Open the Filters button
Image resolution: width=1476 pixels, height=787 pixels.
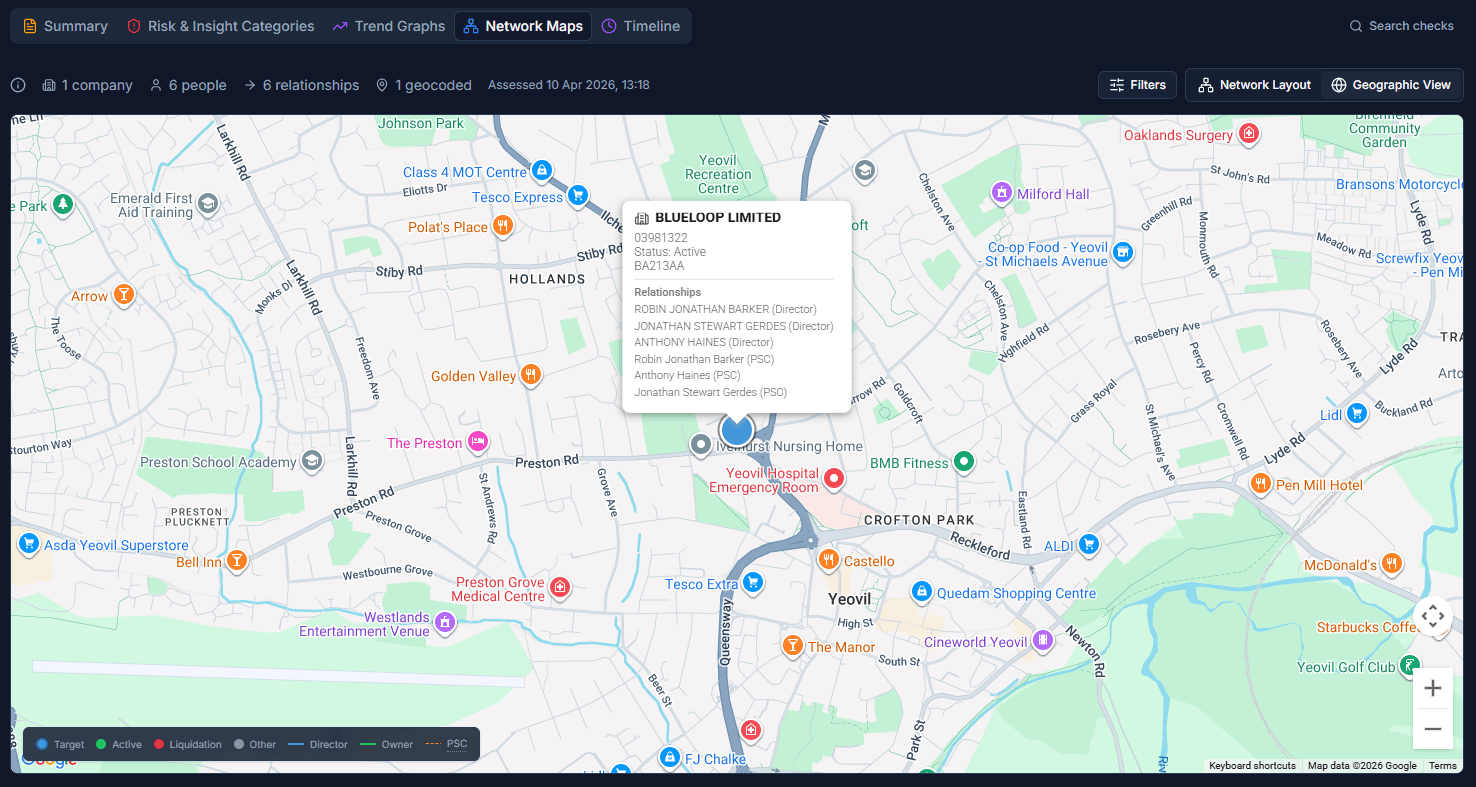pos(1138,85)
